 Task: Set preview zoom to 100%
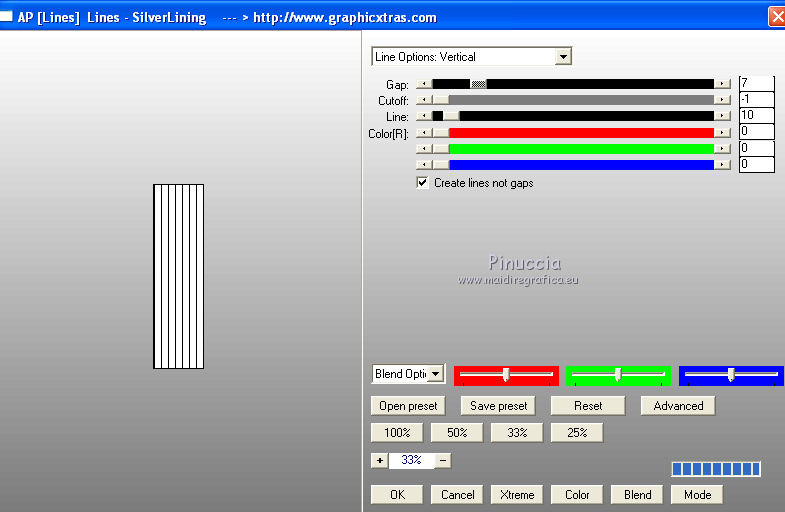coord(397,432)
